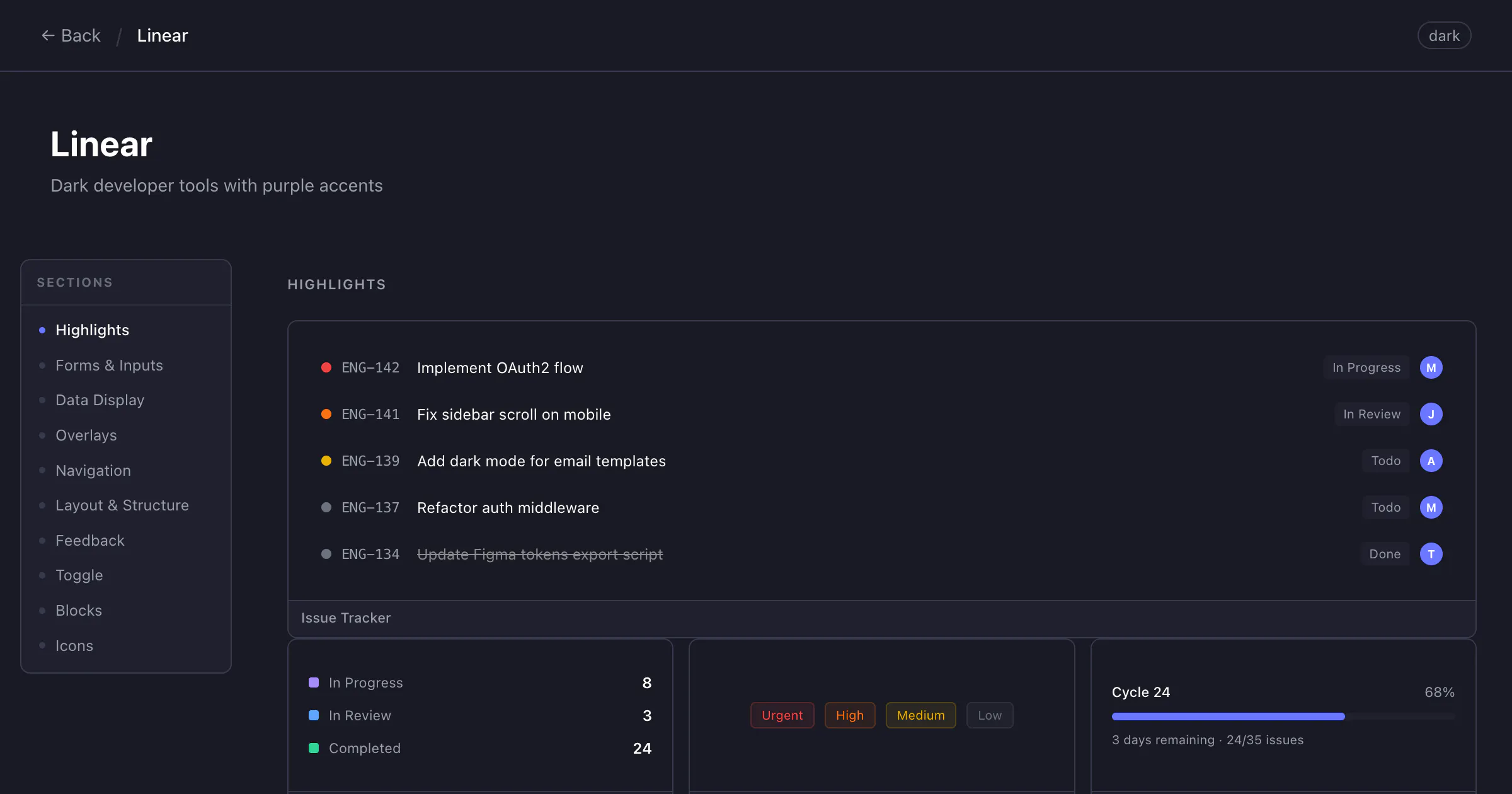The image size is (1512, 794).
Task: Click the yellow priority dot on ENG-139
Action: tap(326, 461)
